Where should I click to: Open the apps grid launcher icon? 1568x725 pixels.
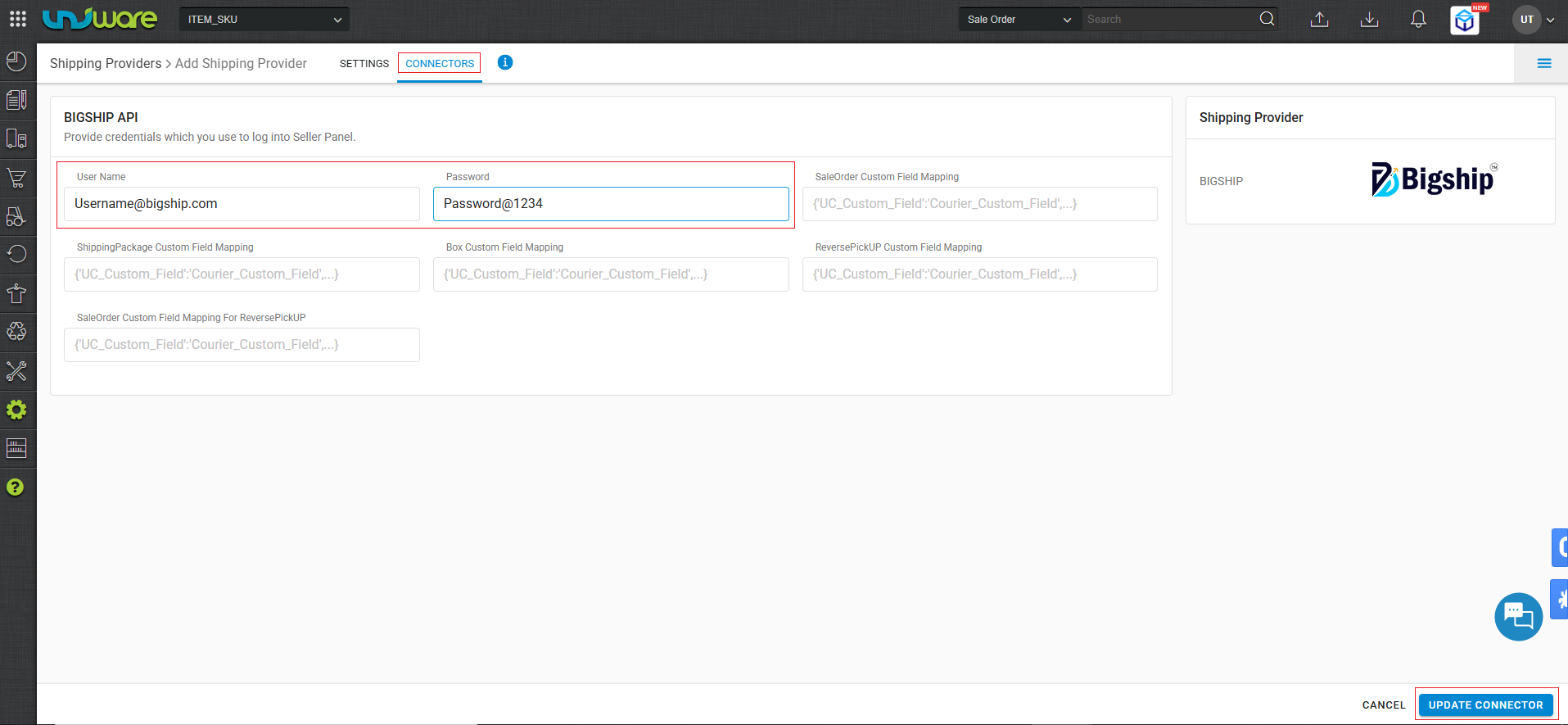pos(18,19)
